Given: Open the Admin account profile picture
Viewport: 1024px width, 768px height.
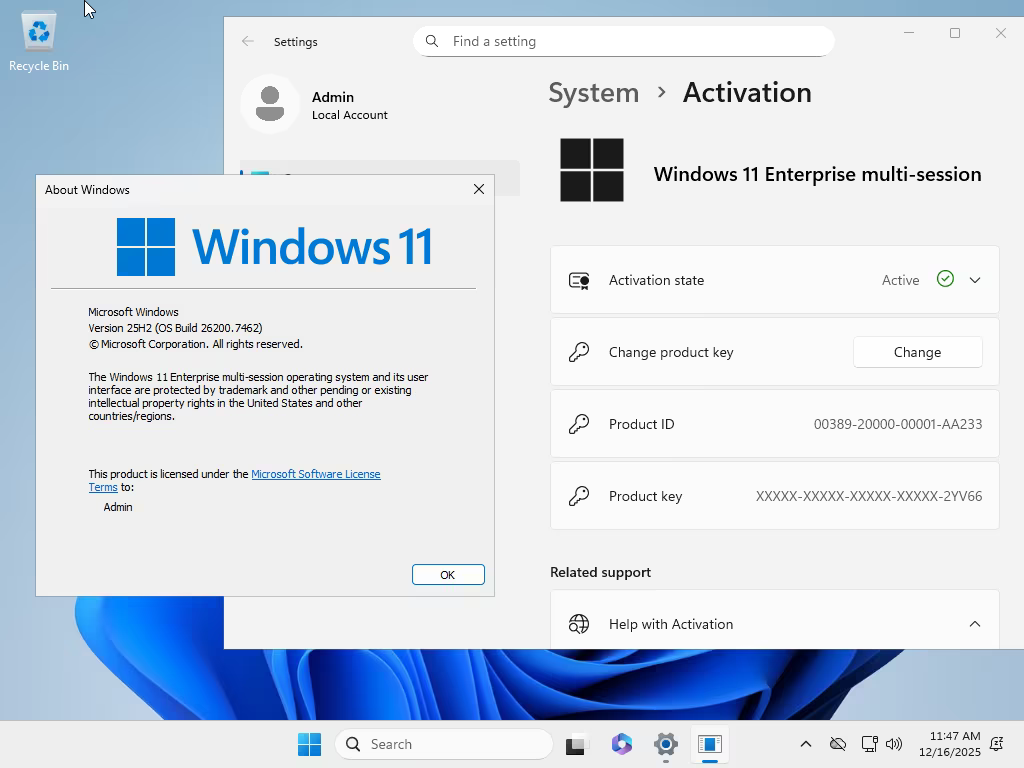Looking at the screenshot, I should coord(270,104).
